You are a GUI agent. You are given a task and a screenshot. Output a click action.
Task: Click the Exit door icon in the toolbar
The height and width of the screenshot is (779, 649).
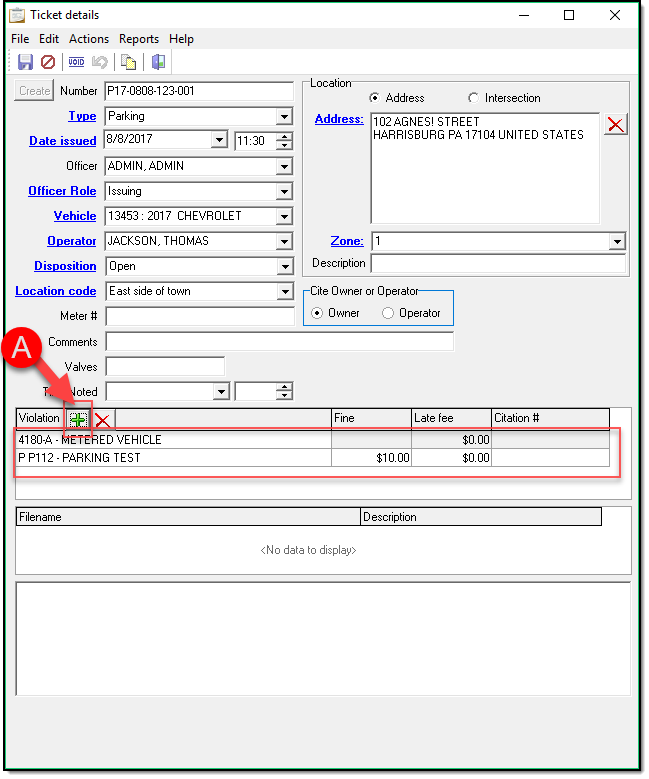tap(158, 62)
